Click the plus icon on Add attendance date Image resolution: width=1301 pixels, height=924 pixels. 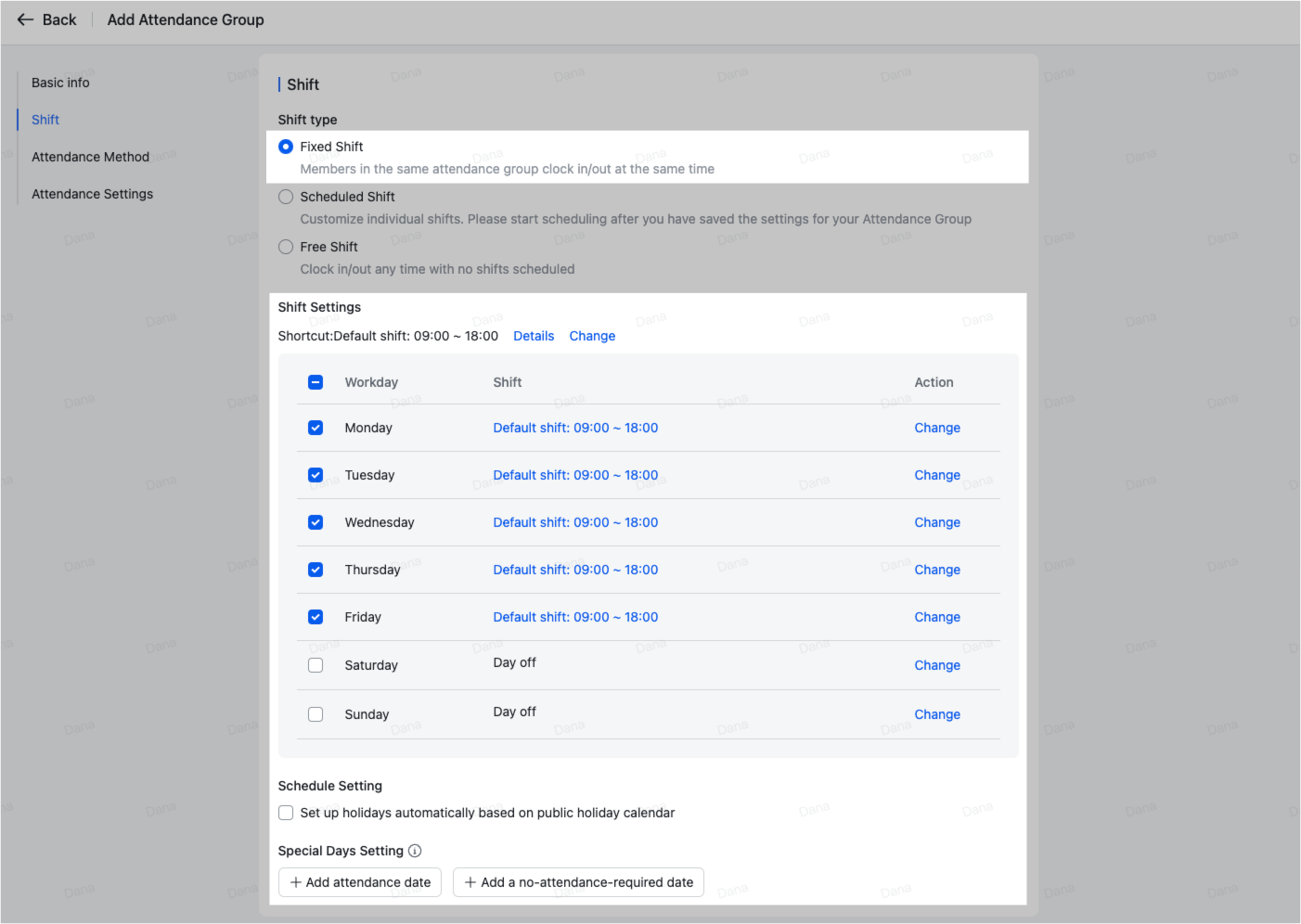(x=295, y=882)
